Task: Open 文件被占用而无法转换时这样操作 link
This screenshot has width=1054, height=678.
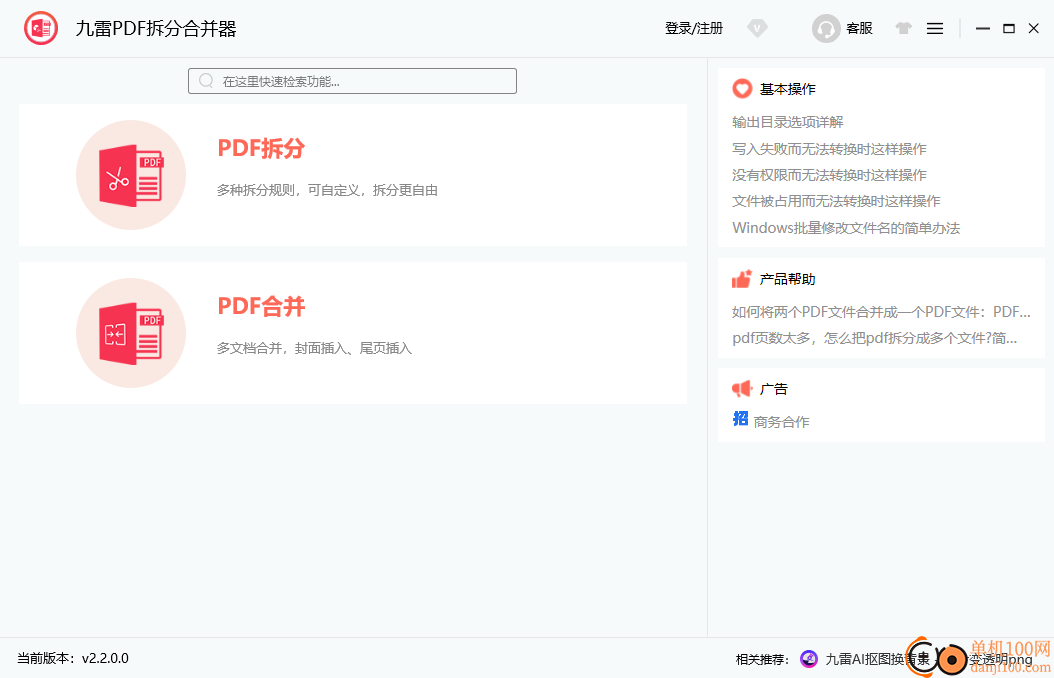Action: (836, 201)
